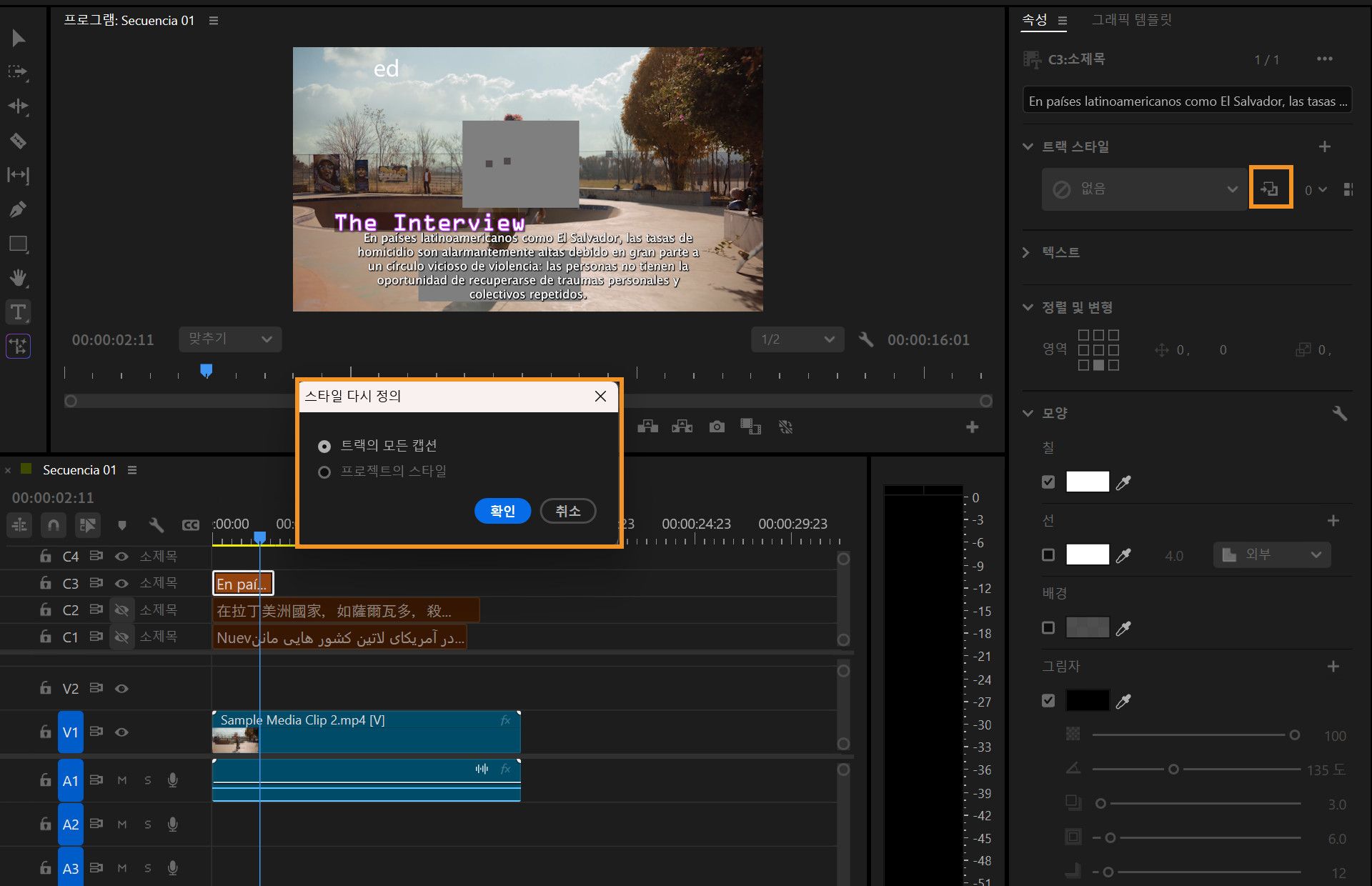Screen dimensions: 1372x886
Task: Enable the 선 (stroke) checkbox
Action: [1048, 555]
